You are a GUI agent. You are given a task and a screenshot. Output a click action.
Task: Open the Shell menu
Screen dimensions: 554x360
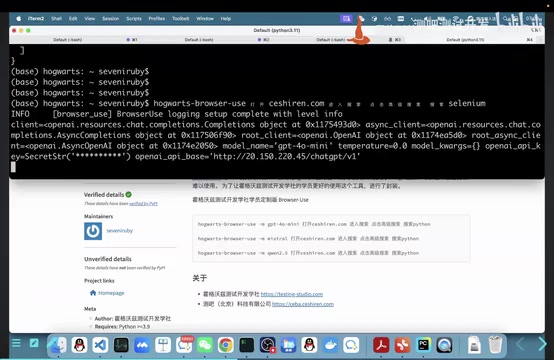click(56, 18)
